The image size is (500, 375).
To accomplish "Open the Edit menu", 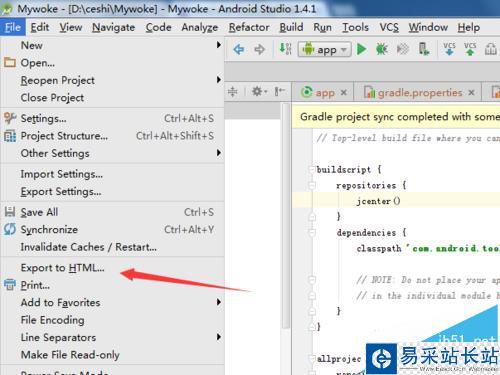I will tap(40, 27).
